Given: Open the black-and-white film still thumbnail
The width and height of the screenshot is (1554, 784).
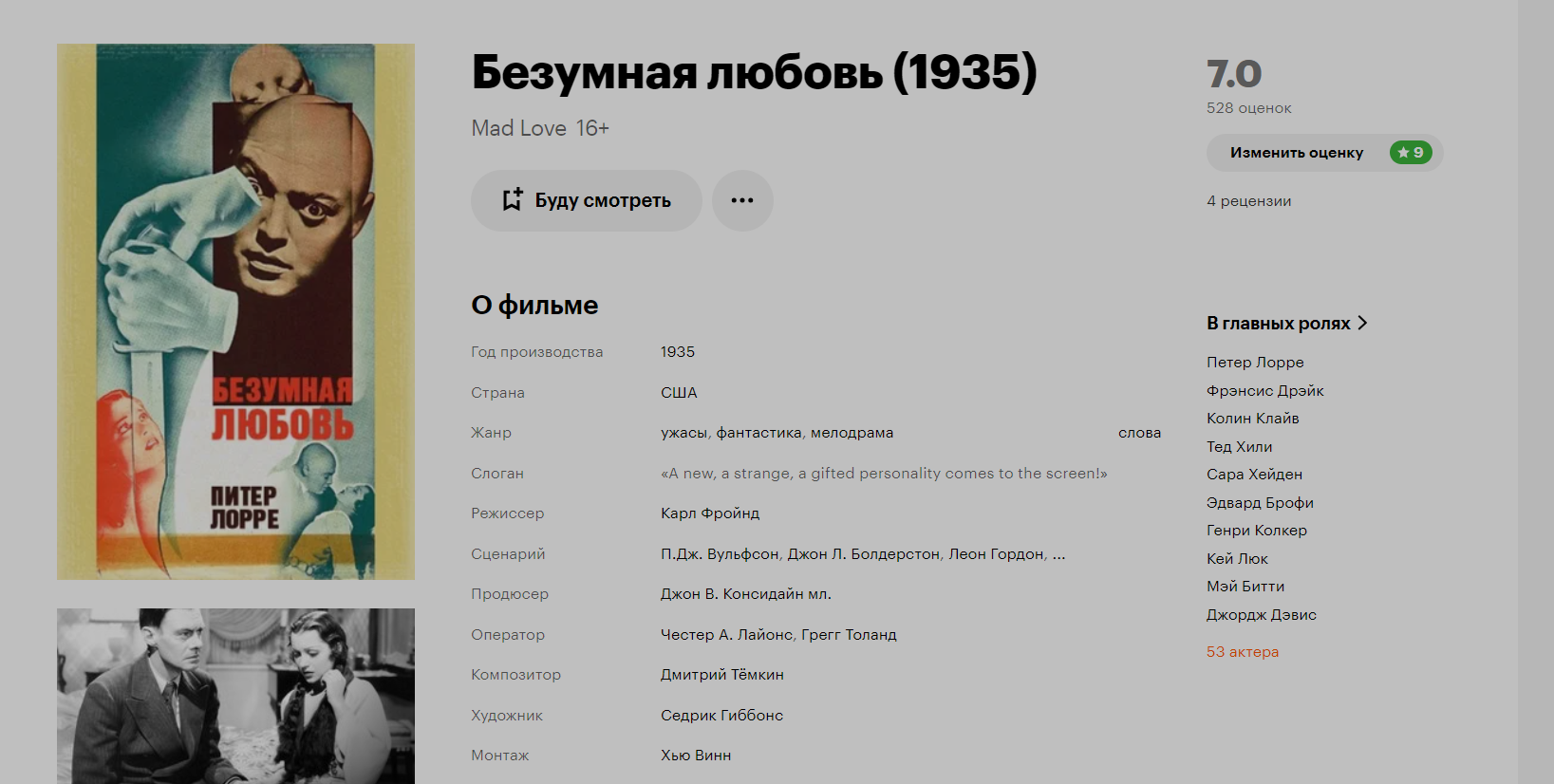Looking at the screenshot, I should pyautogui.click(x=235, y=696).
